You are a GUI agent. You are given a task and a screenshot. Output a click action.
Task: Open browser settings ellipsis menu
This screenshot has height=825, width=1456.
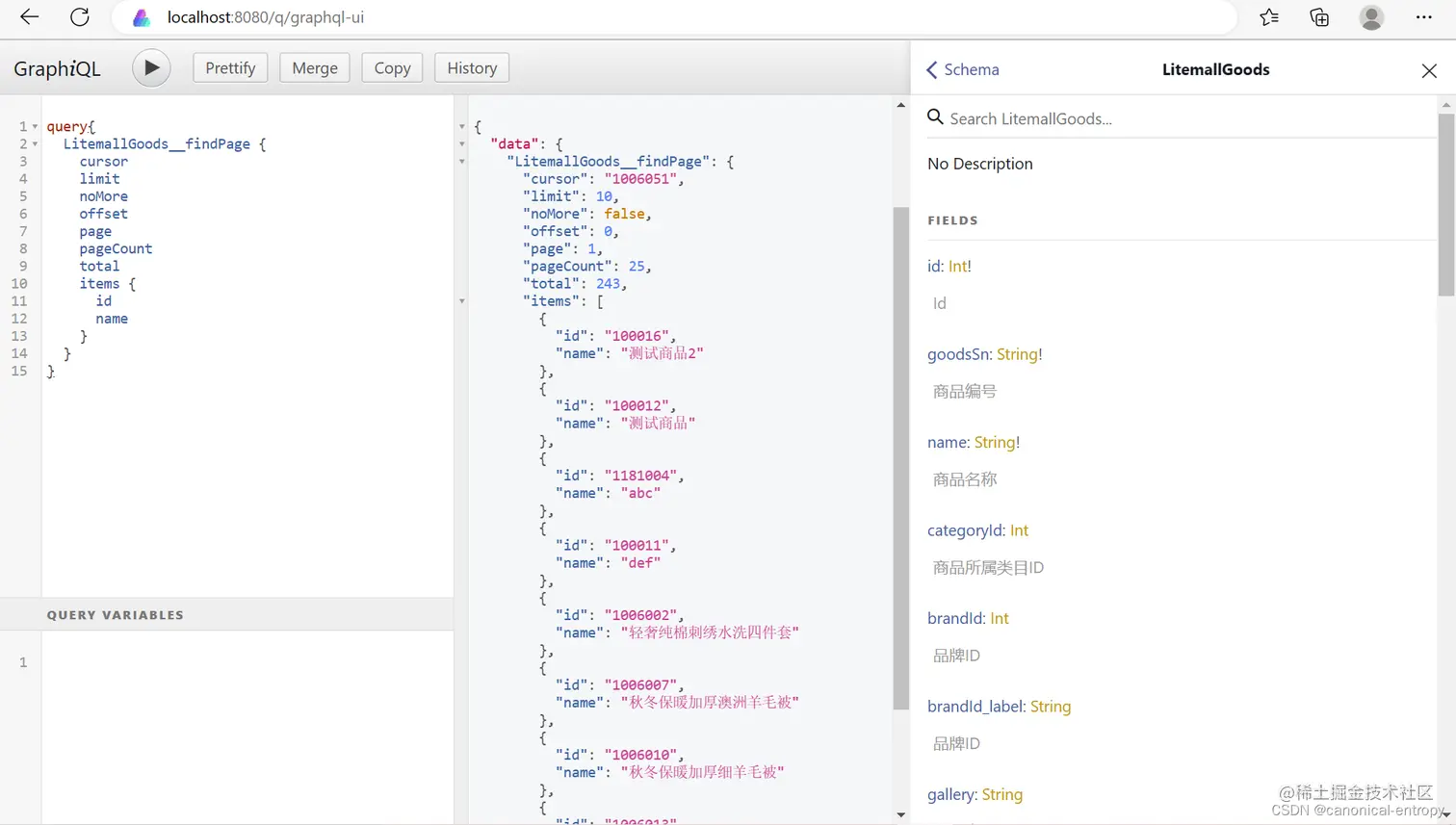1423,16
